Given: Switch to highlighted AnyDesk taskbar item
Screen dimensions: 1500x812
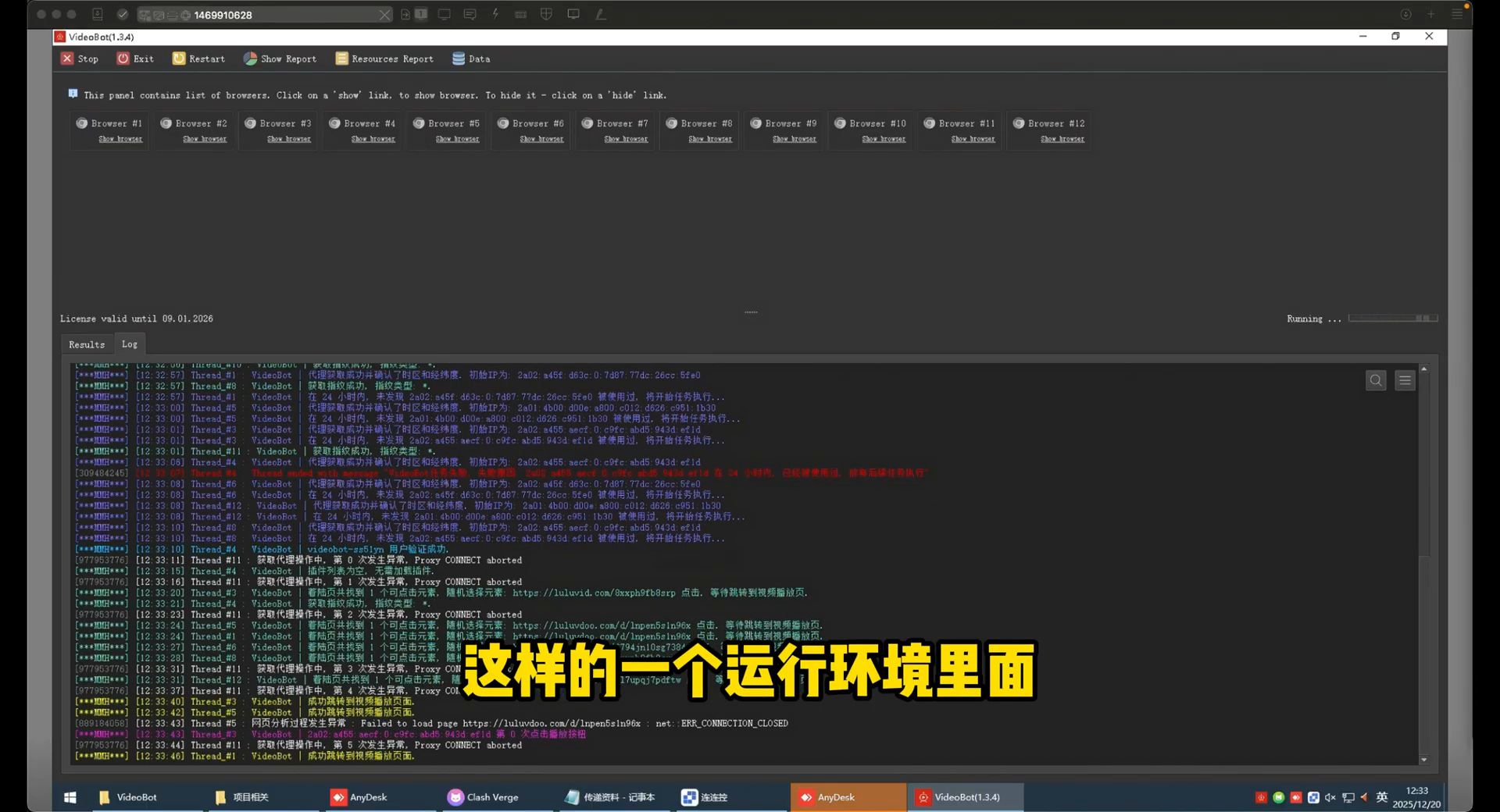Looking at the screenshot, I should (848, 797).
